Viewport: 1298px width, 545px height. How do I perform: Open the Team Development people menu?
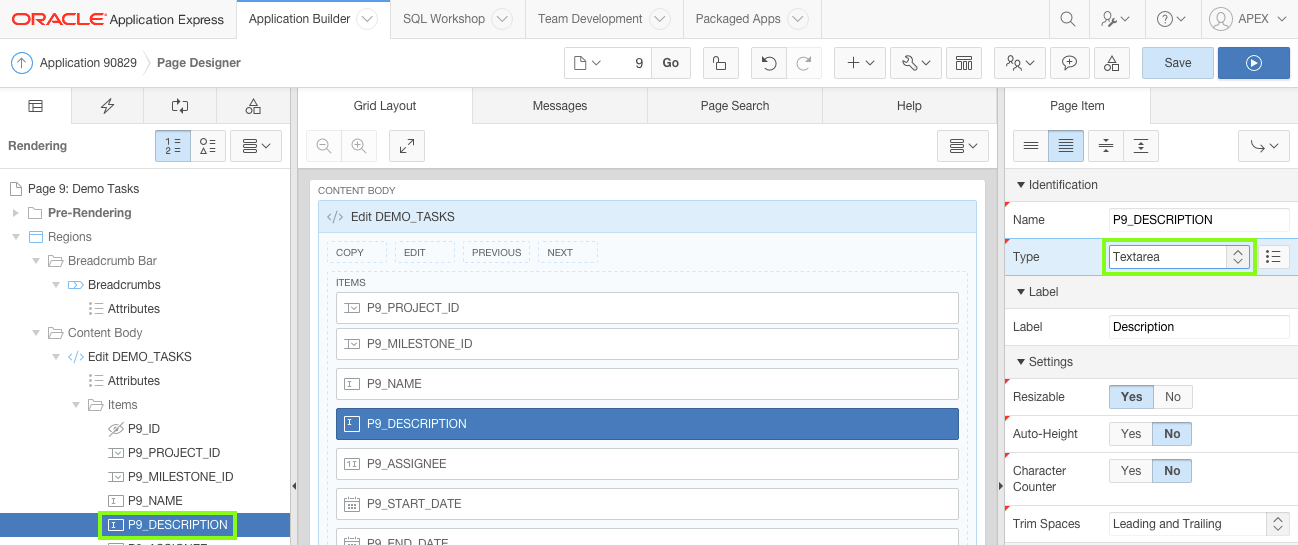[x=1020, y=63]
